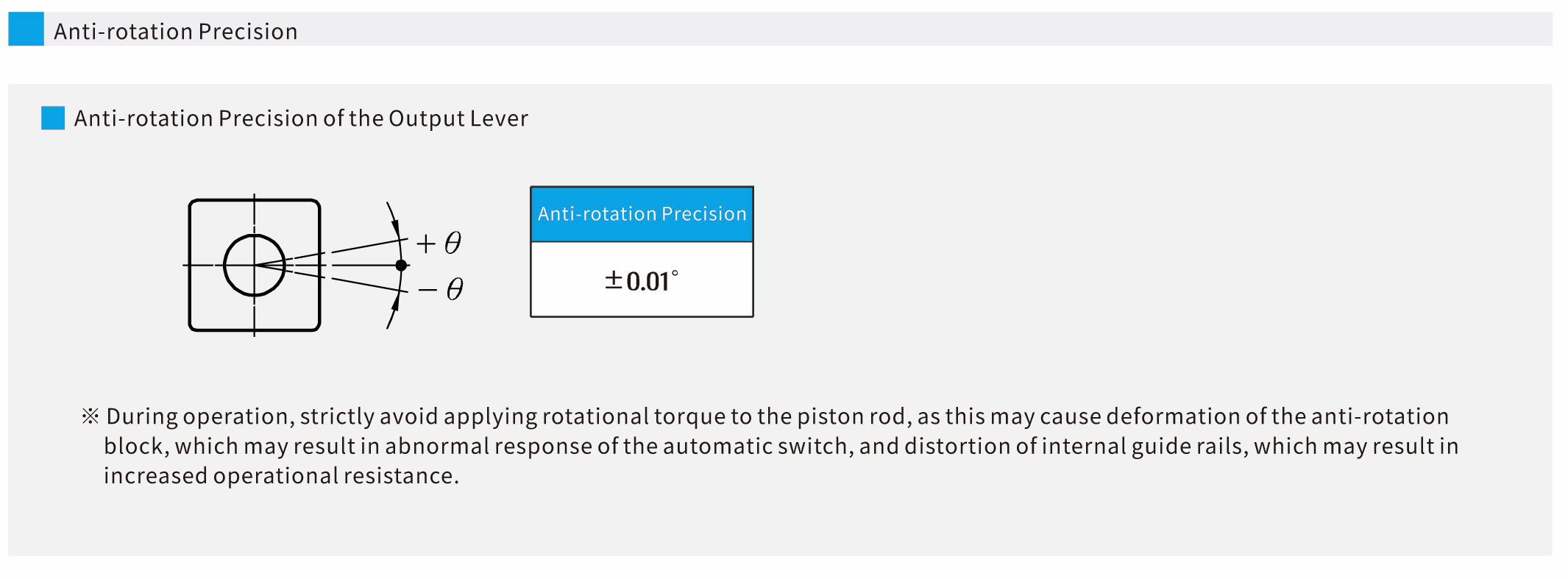The width and height of the screenshot is (1568, 579).
Task: Click the rounded square outline in the diagram
Action: point(191,294)
